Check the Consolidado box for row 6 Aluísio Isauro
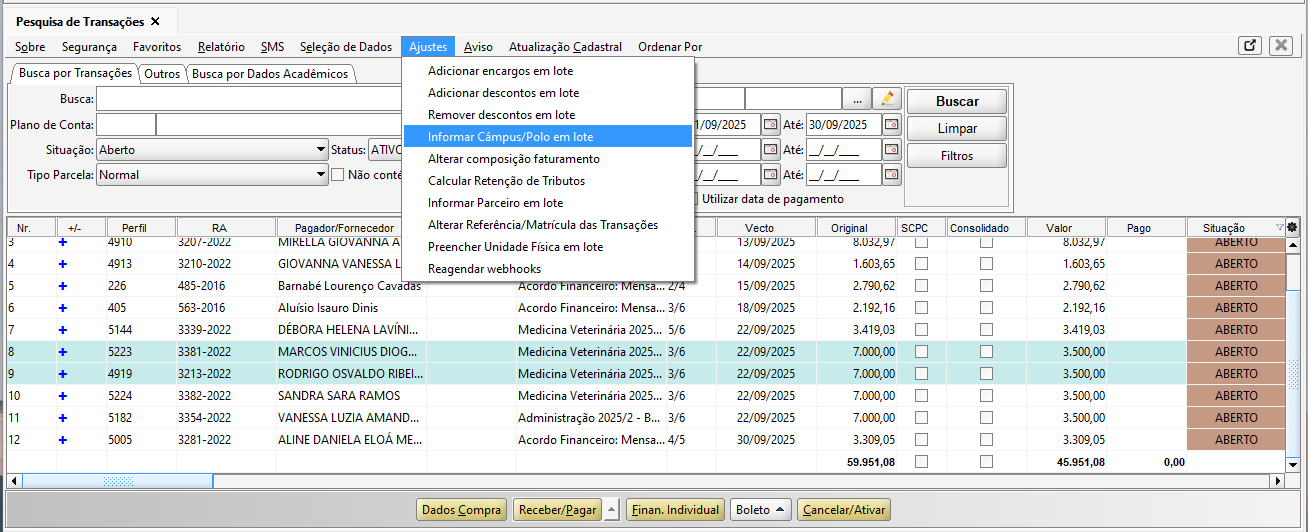 [x=986, y=308]
